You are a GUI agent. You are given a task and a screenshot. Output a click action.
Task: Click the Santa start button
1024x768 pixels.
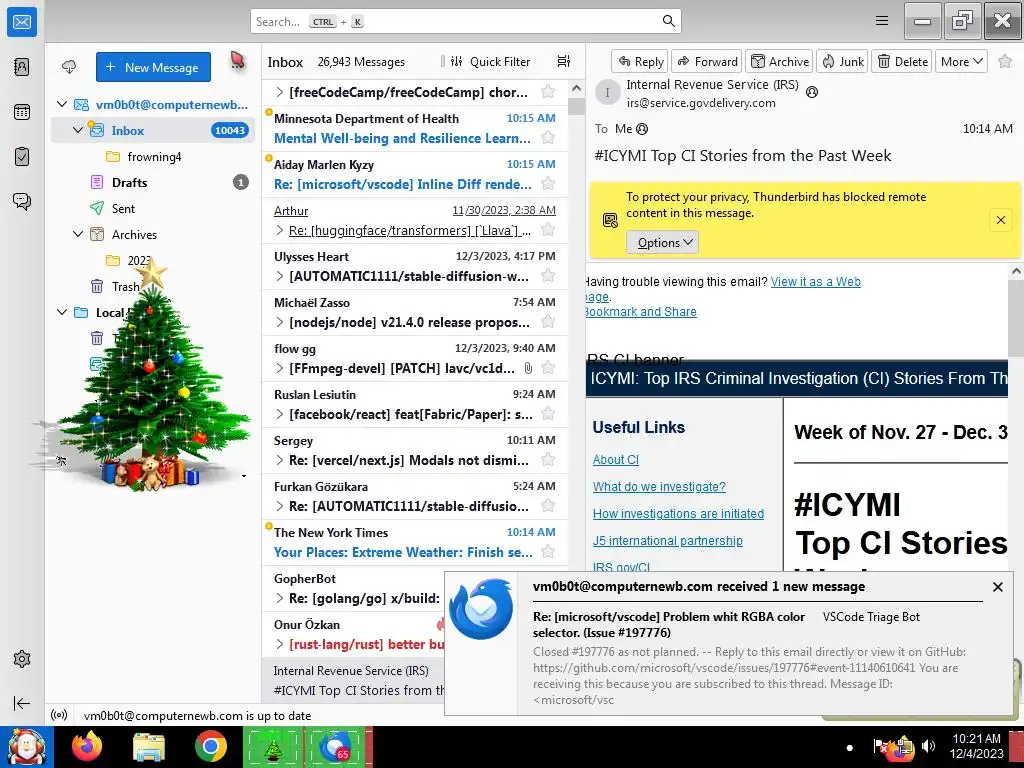[26, 747]
